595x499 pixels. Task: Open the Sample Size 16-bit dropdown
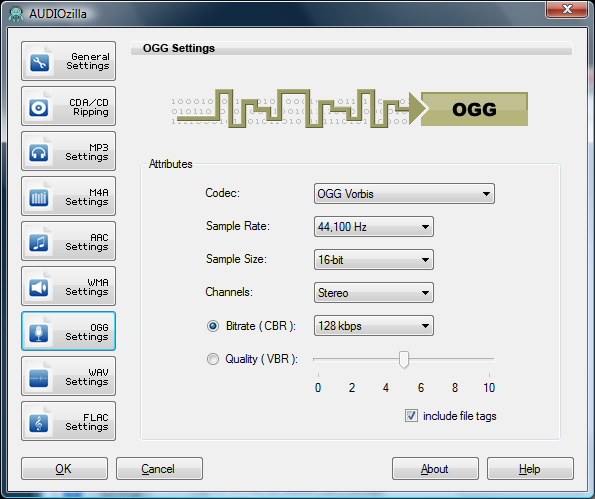[374, 260]
